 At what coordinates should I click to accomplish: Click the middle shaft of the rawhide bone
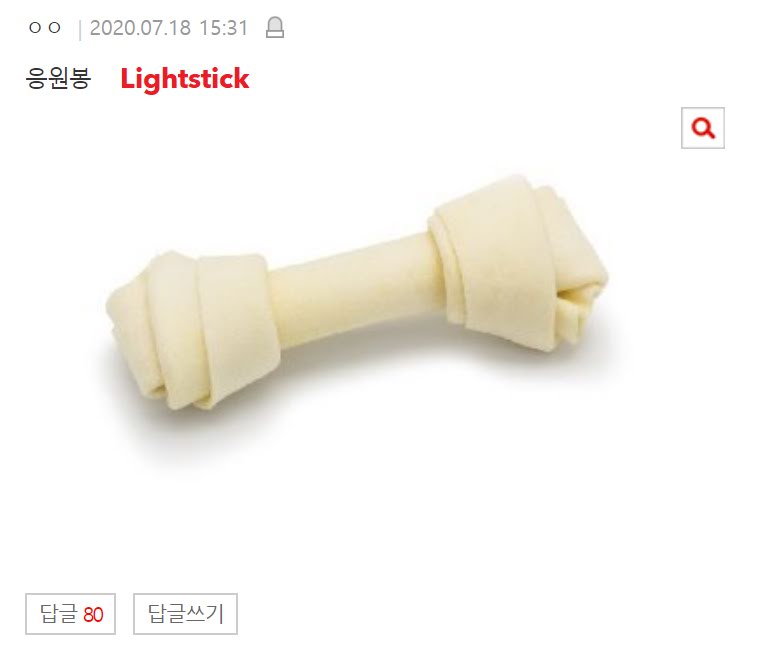(x=355, y=288)
